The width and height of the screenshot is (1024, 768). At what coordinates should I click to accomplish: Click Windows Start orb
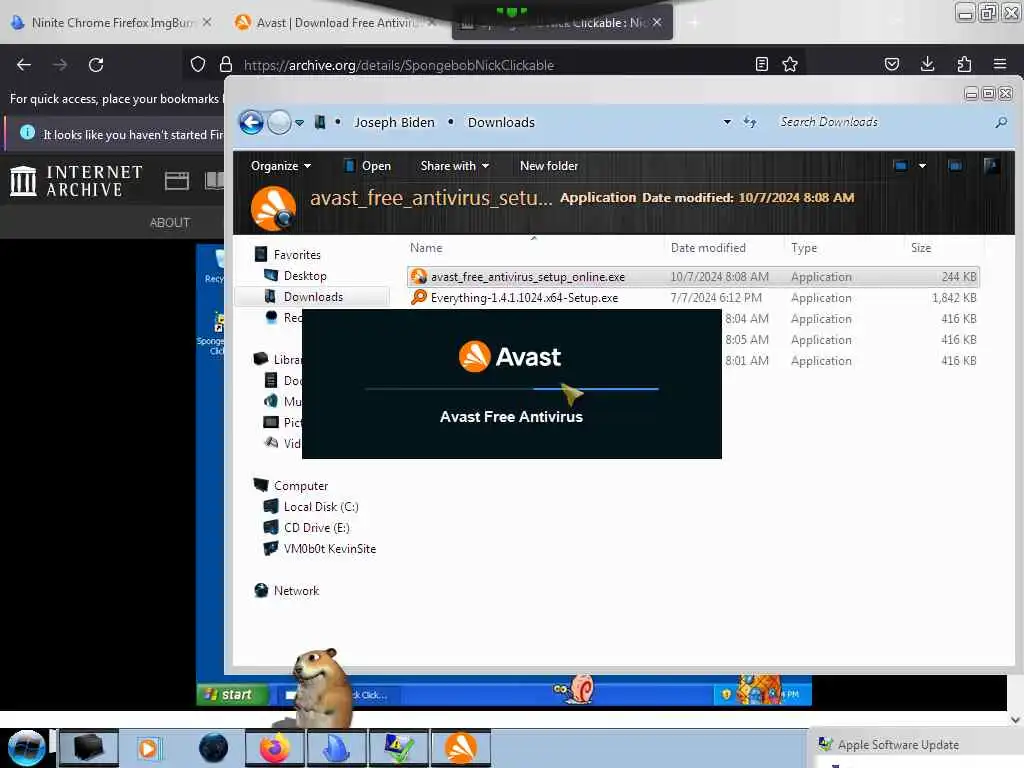tap(26, 748)
